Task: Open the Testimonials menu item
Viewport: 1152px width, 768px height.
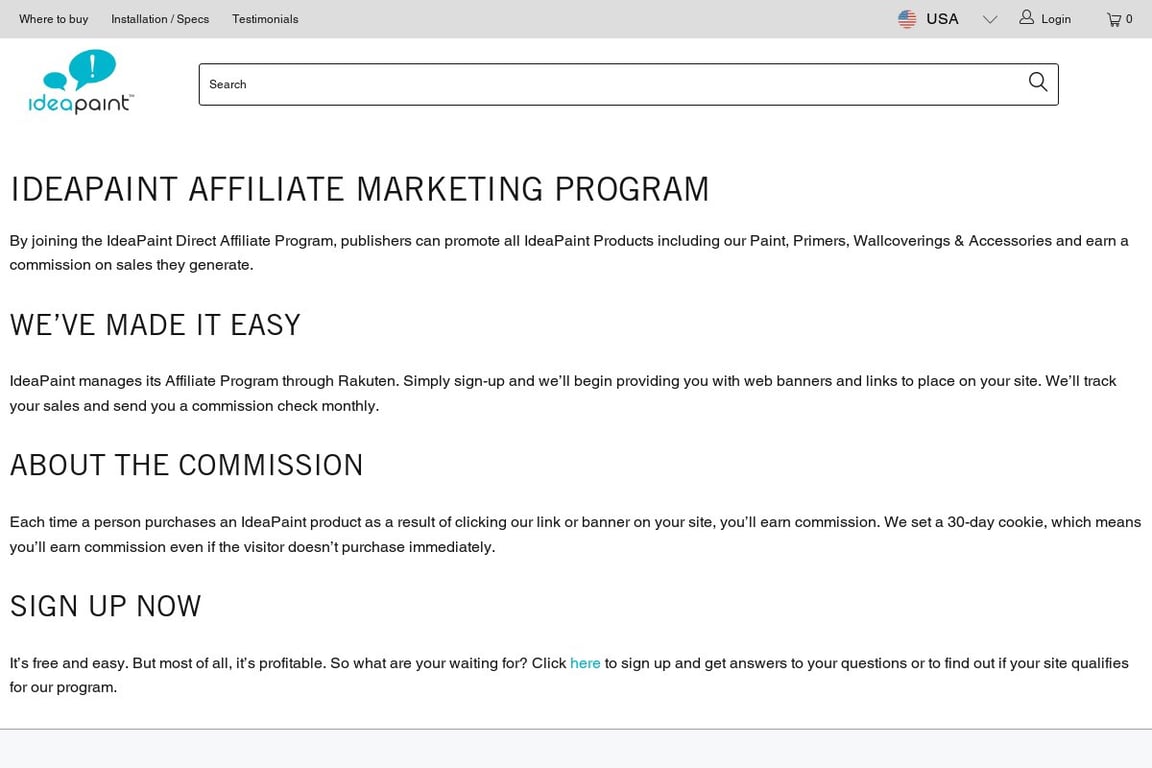Action: pyautogui.click(x=265, y=19)
